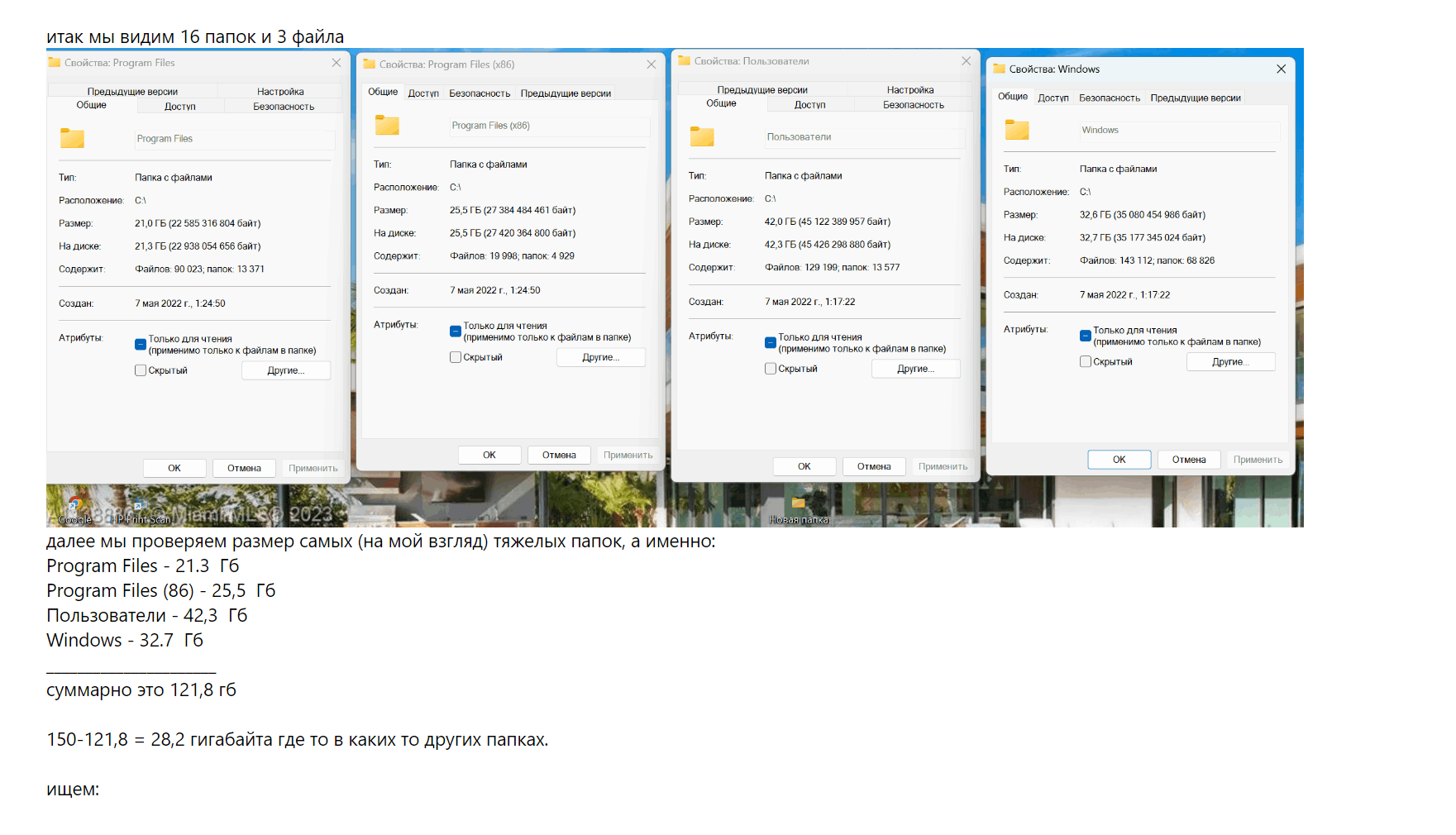This screenshot has height=835, width=1456.
Task: Toggle Только для чтения in Windows dialog
Action: [x=1086, y=336]
